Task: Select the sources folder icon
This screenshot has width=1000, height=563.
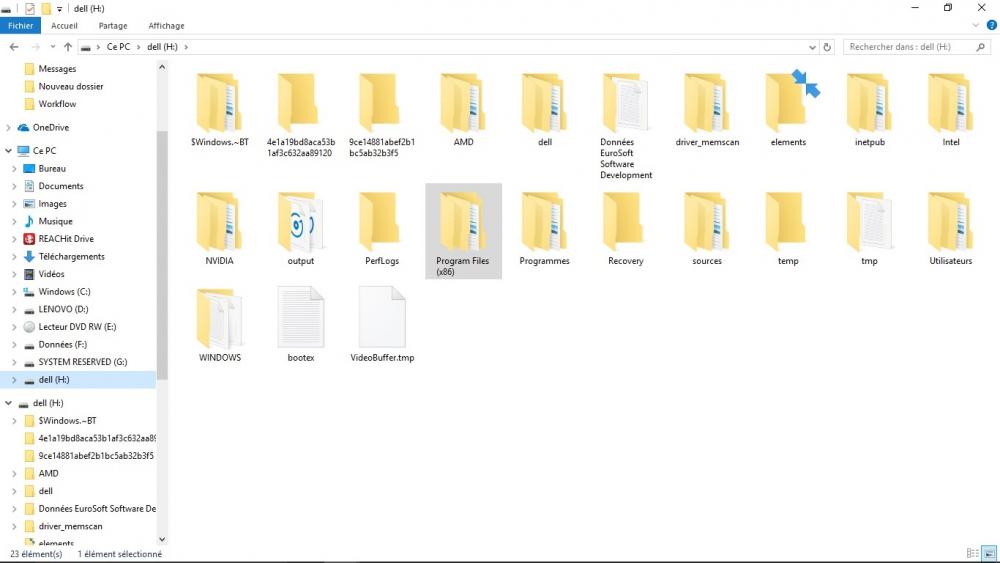Action: click(707, 221)
